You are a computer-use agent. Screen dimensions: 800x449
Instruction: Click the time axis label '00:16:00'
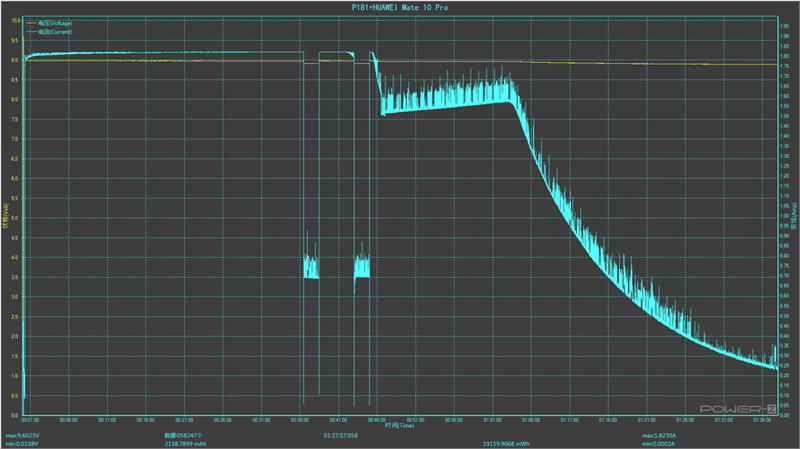pyautogui.click(x=145, y=420)
